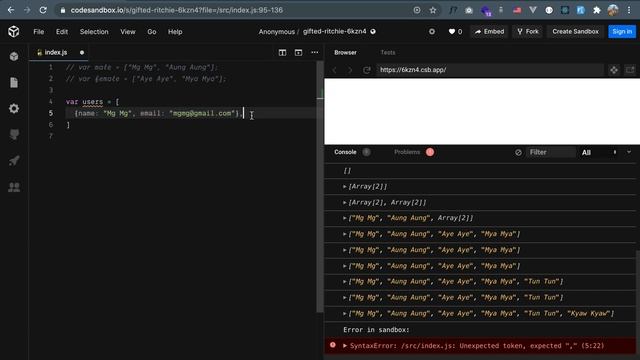Screen dimensions: 640x360
Task: Reload the Chrome page
Action: coord(43,10)
